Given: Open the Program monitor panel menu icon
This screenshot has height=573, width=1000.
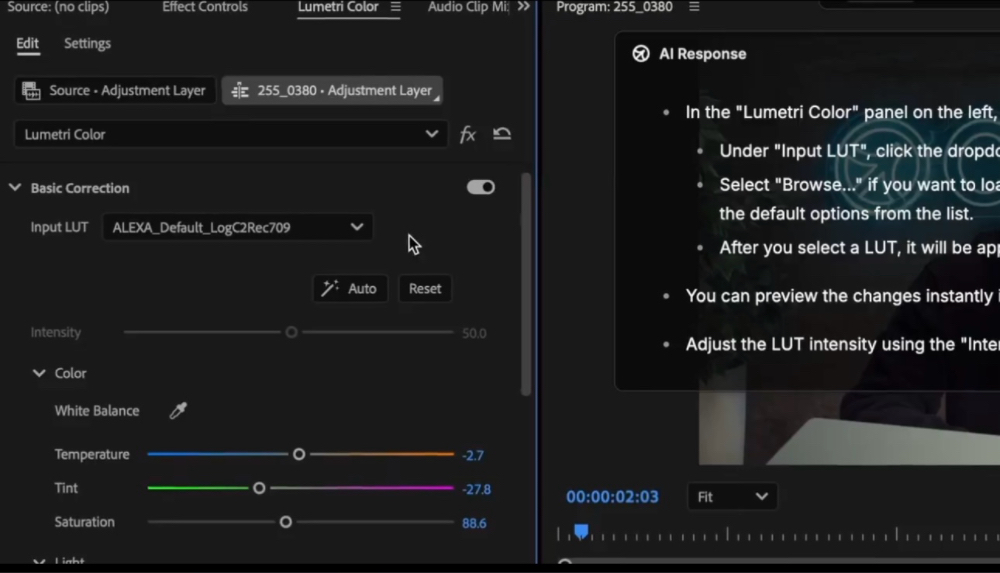Looking at the screenshot, I should pyautogui.click(x=694, y=7).
